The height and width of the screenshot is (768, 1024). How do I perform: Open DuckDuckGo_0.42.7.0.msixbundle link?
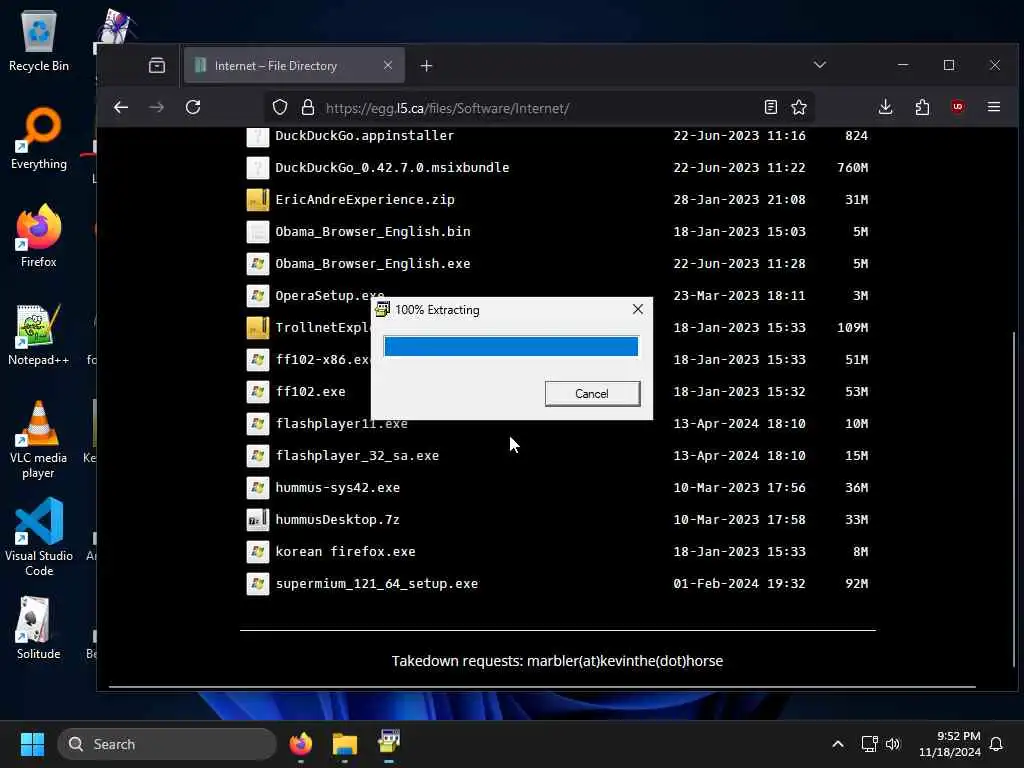coord(392,168)
